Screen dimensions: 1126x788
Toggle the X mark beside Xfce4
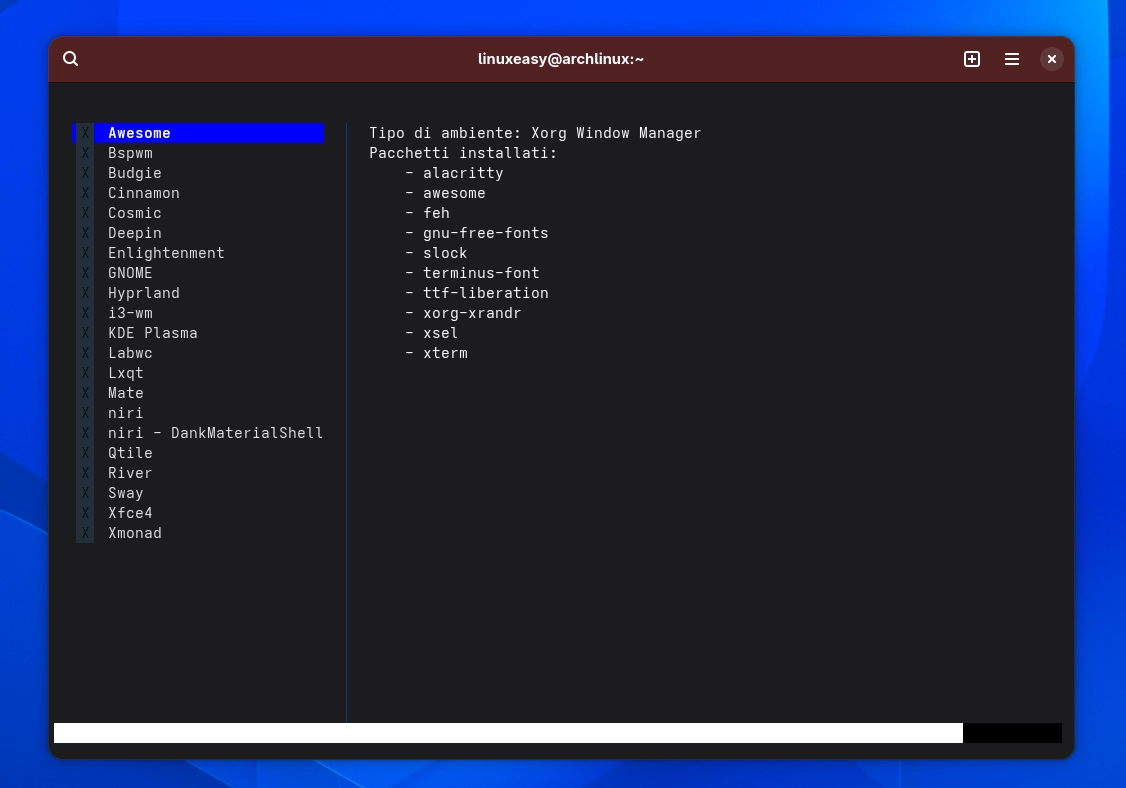point(85,513)
